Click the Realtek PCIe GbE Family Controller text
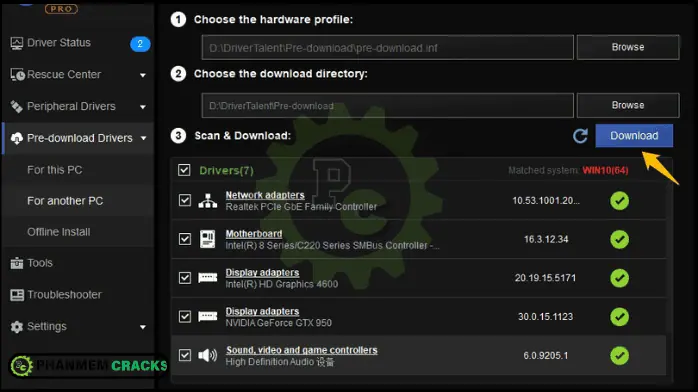 [x=301, y=207]
